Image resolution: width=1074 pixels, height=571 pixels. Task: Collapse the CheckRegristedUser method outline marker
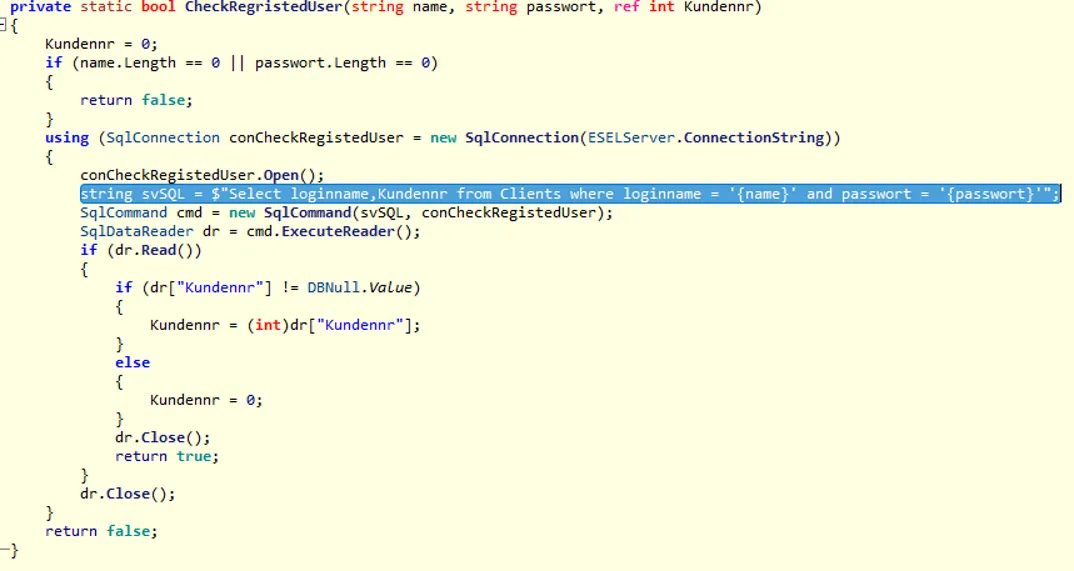tap(4, 25)
